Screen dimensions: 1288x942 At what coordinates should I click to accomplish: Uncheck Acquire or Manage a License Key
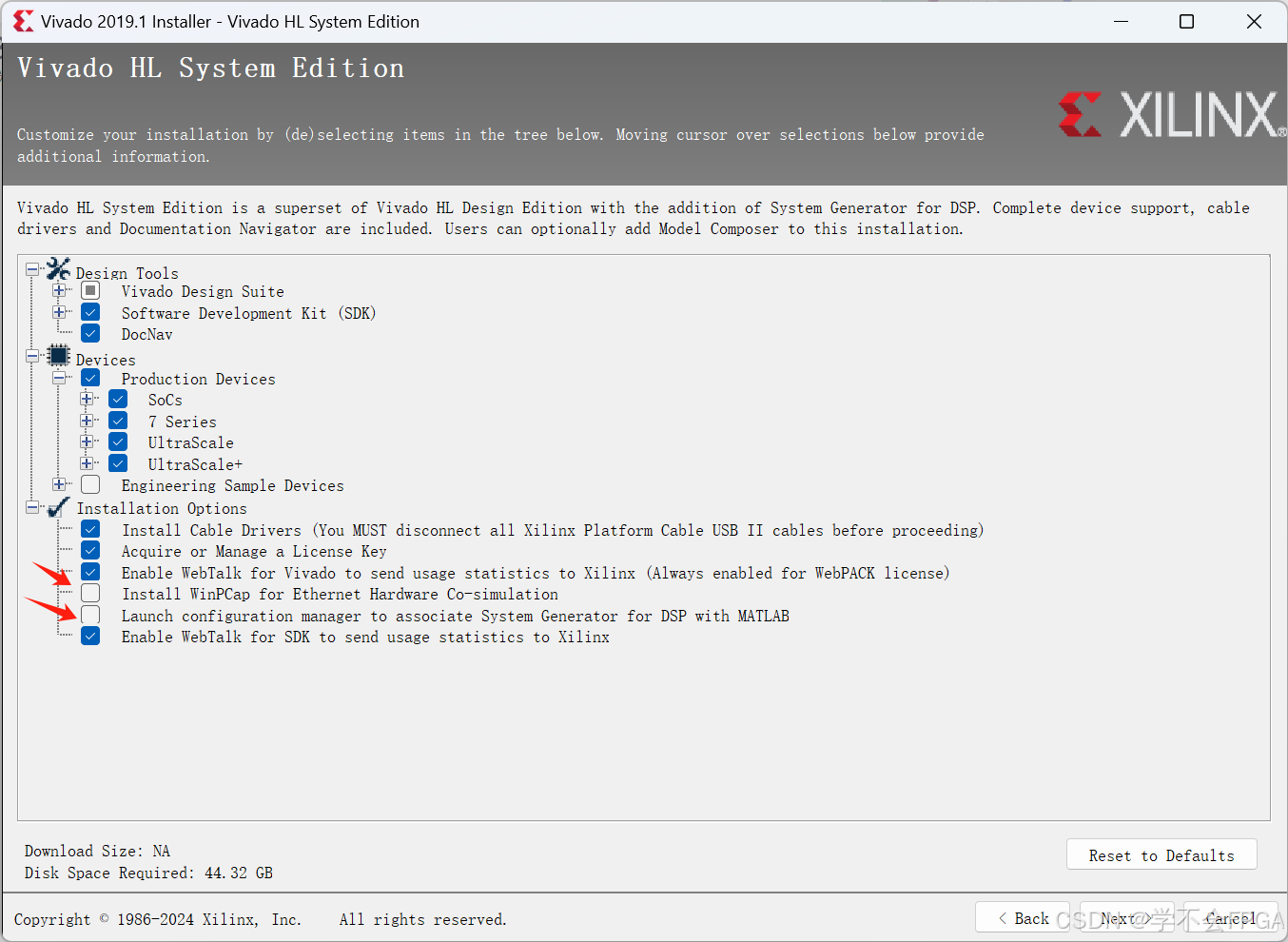90,550
